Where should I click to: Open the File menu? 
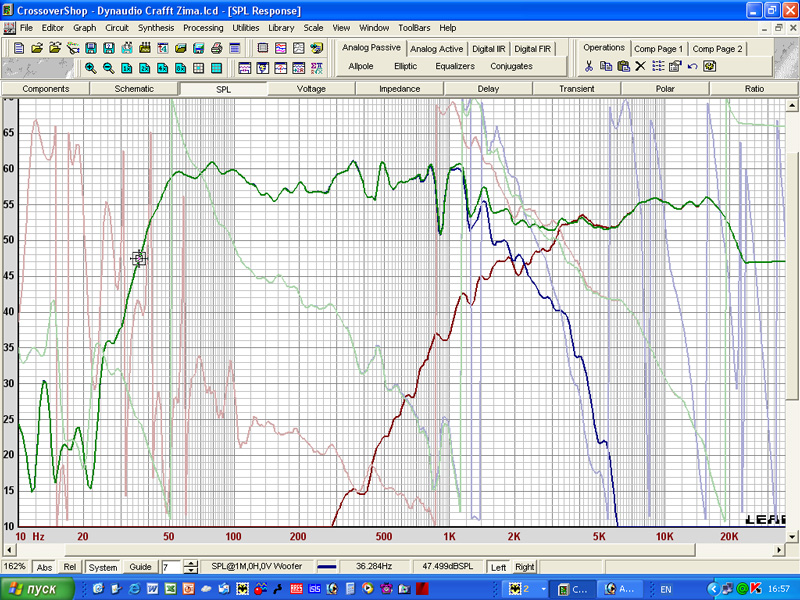[26, 28]
